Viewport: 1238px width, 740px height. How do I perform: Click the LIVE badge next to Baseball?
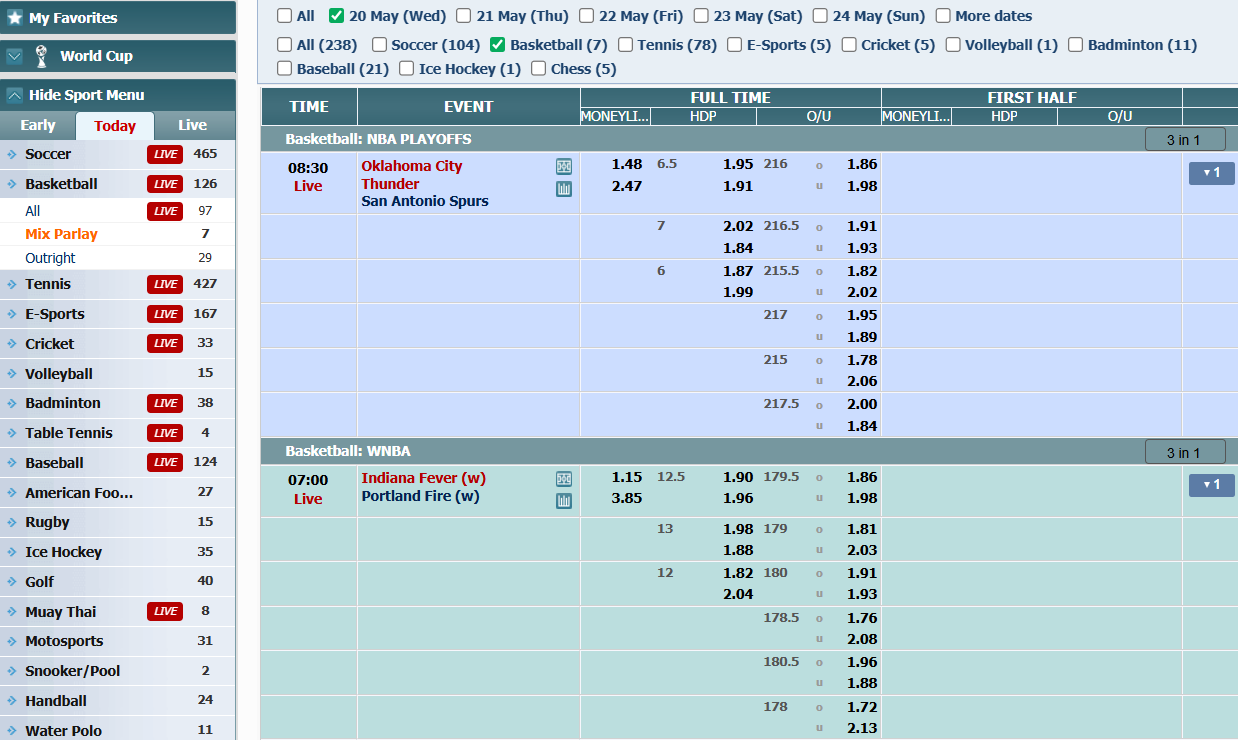165,462
